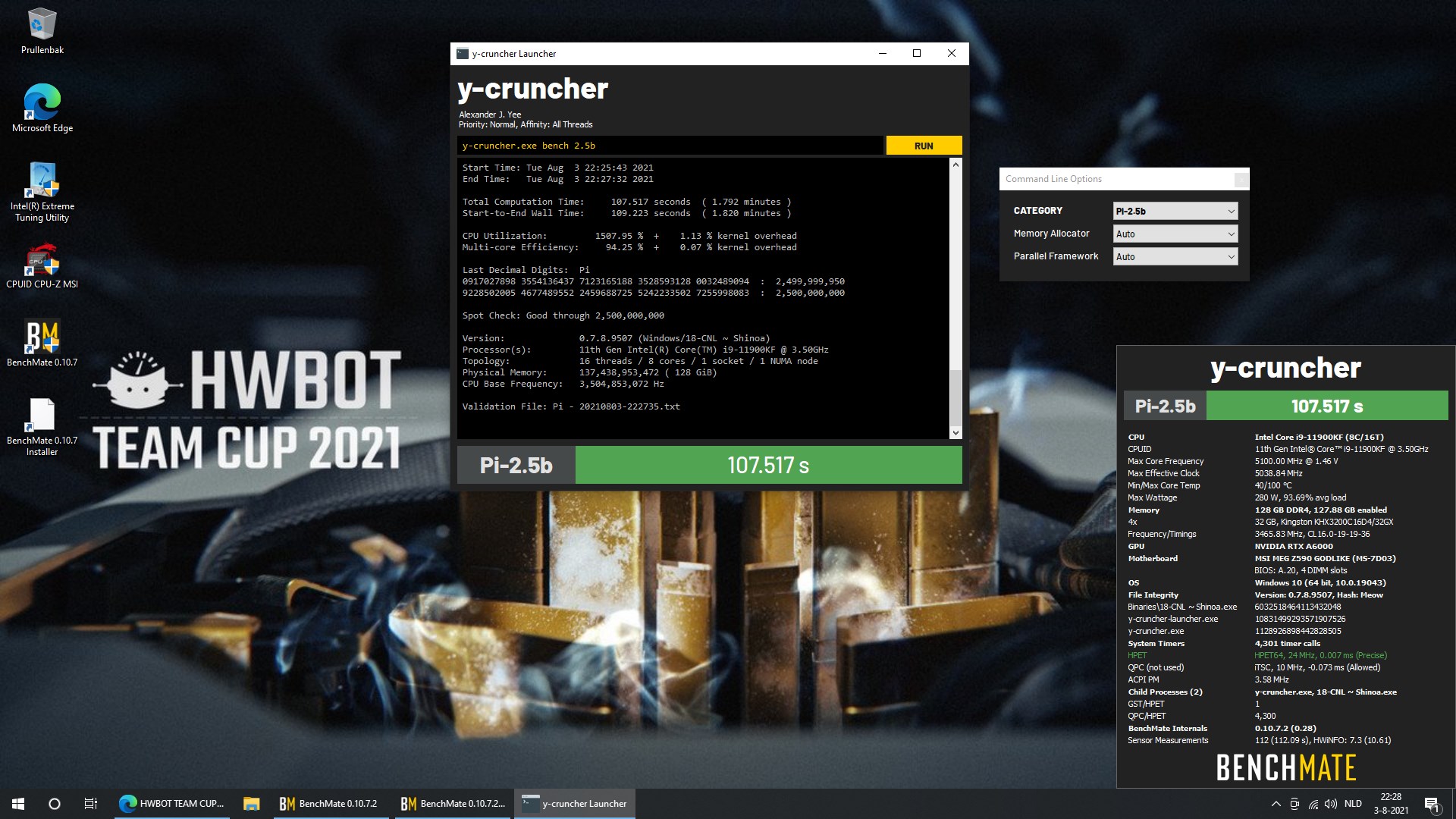Click the scroll up arrow in the output console

click(955, 165)
